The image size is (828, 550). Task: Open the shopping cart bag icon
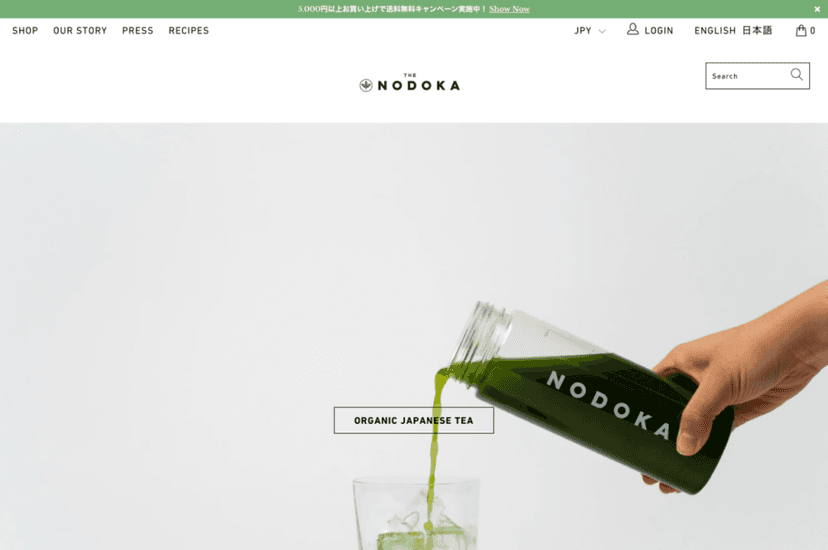pos(801,31)
